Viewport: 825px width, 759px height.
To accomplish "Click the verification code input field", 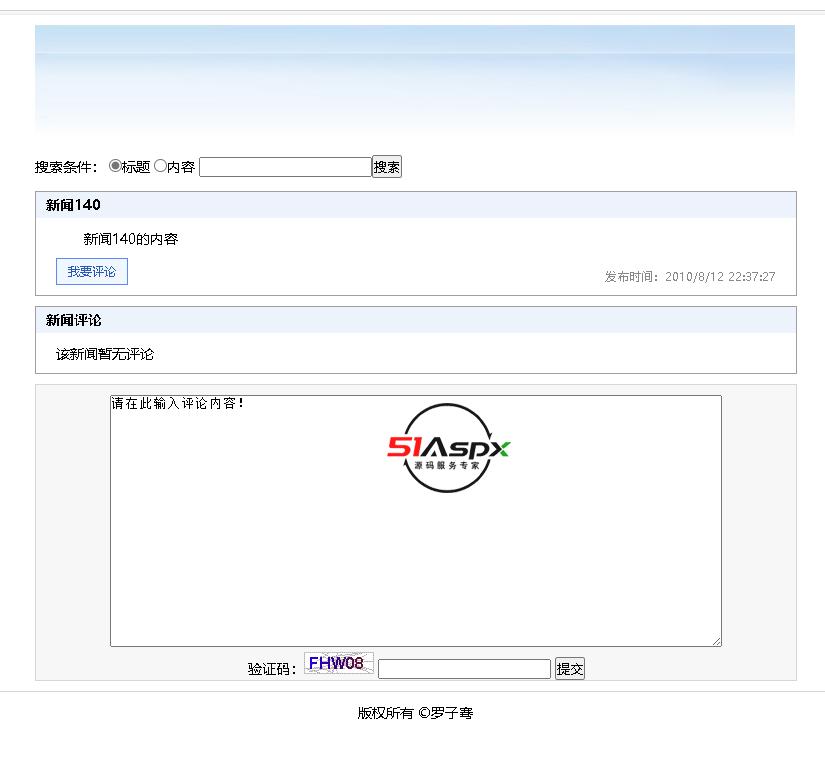I will point(464,669).
